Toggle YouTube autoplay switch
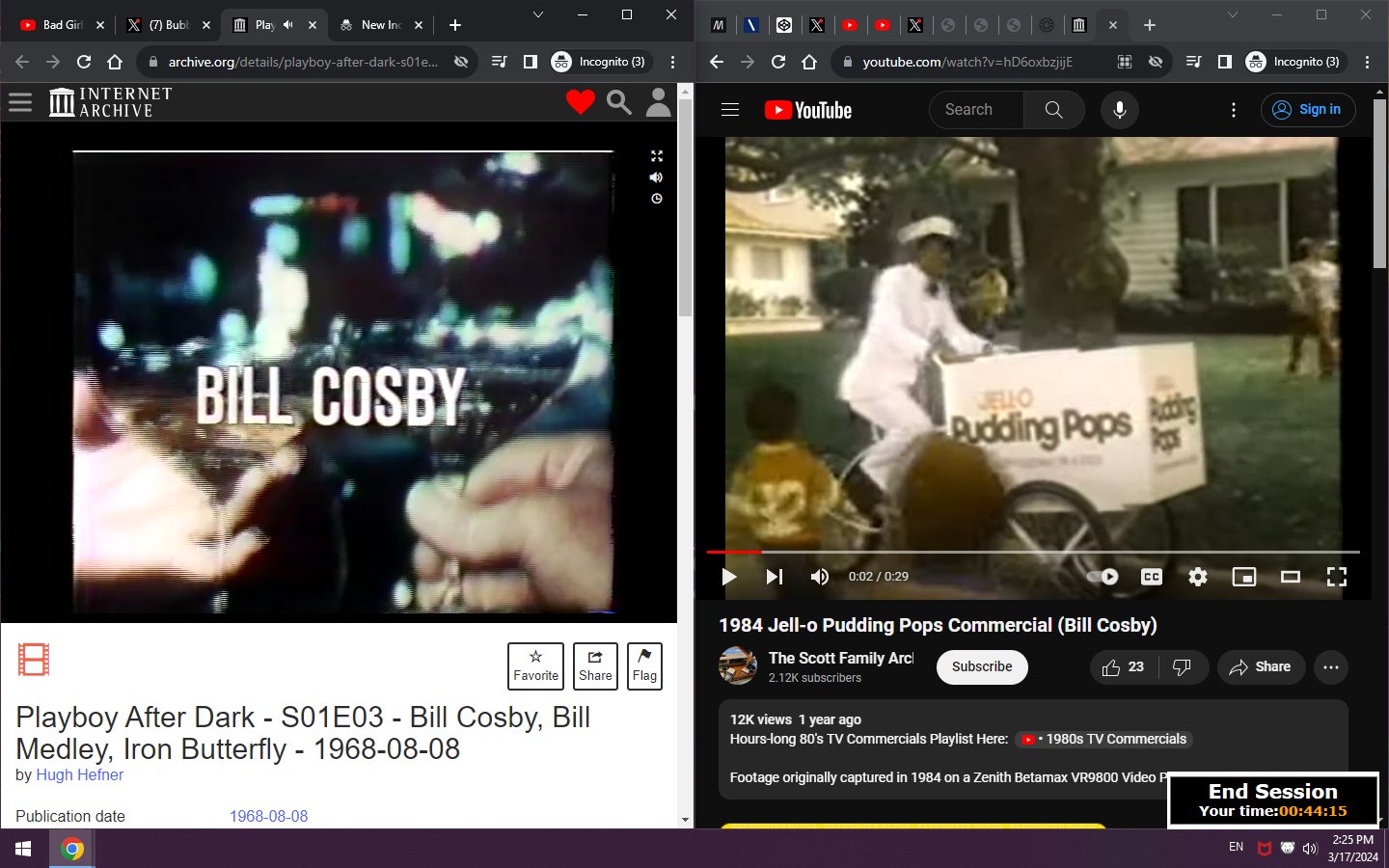 pos(1103,577)
